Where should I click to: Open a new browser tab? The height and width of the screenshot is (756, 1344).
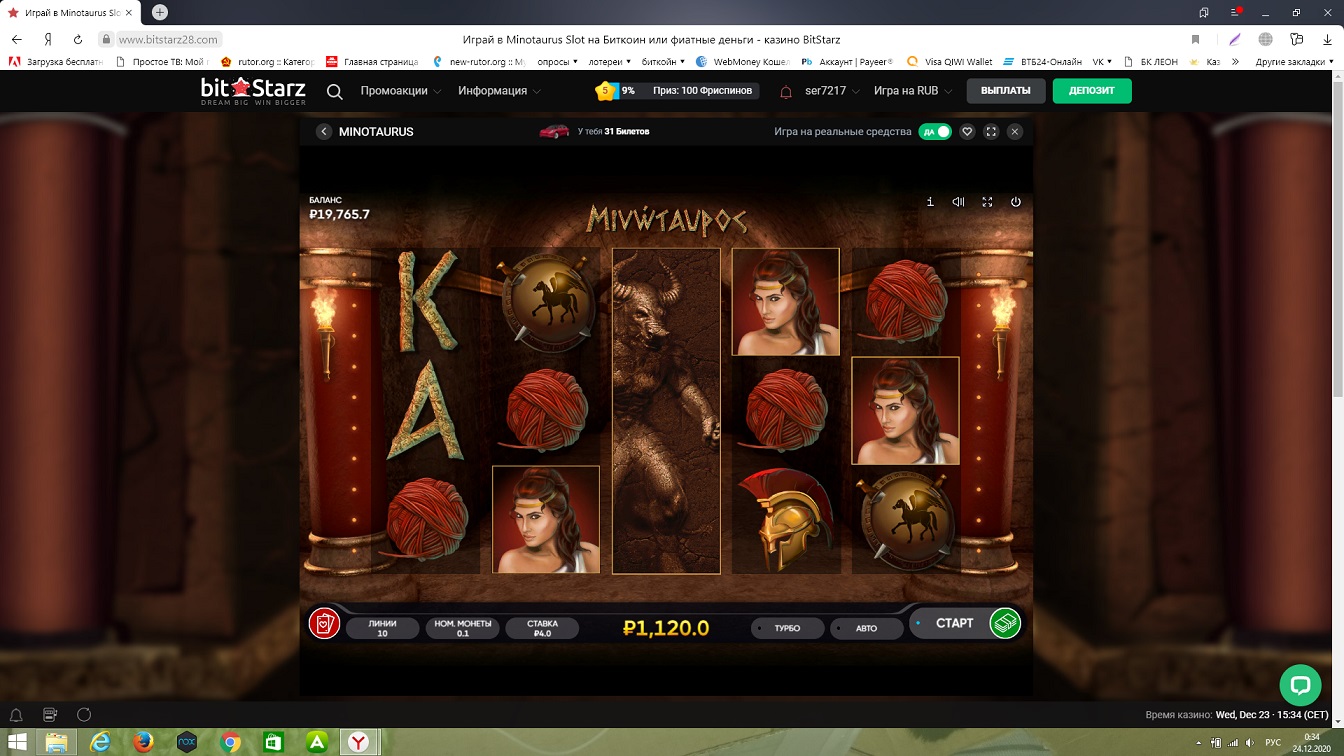(x=160, y=12)
